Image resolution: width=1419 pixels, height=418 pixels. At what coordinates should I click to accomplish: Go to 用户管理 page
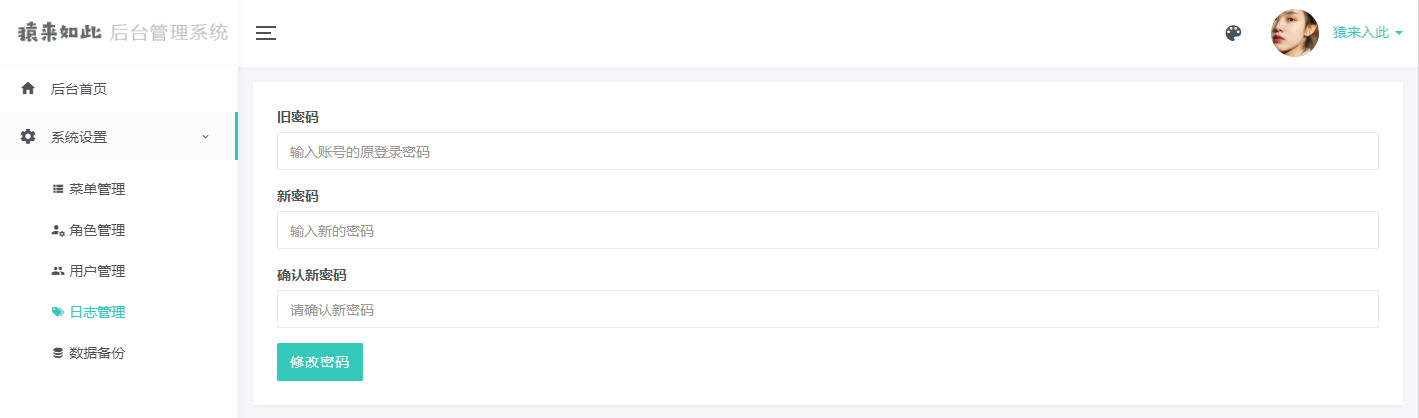coord(97,271)
